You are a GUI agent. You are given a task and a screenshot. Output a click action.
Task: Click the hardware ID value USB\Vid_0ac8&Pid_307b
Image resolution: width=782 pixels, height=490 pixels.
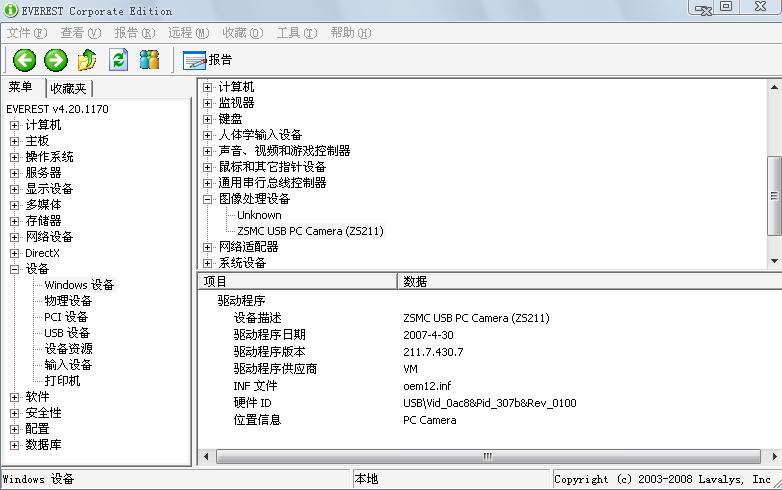click(x=490, y=403)
